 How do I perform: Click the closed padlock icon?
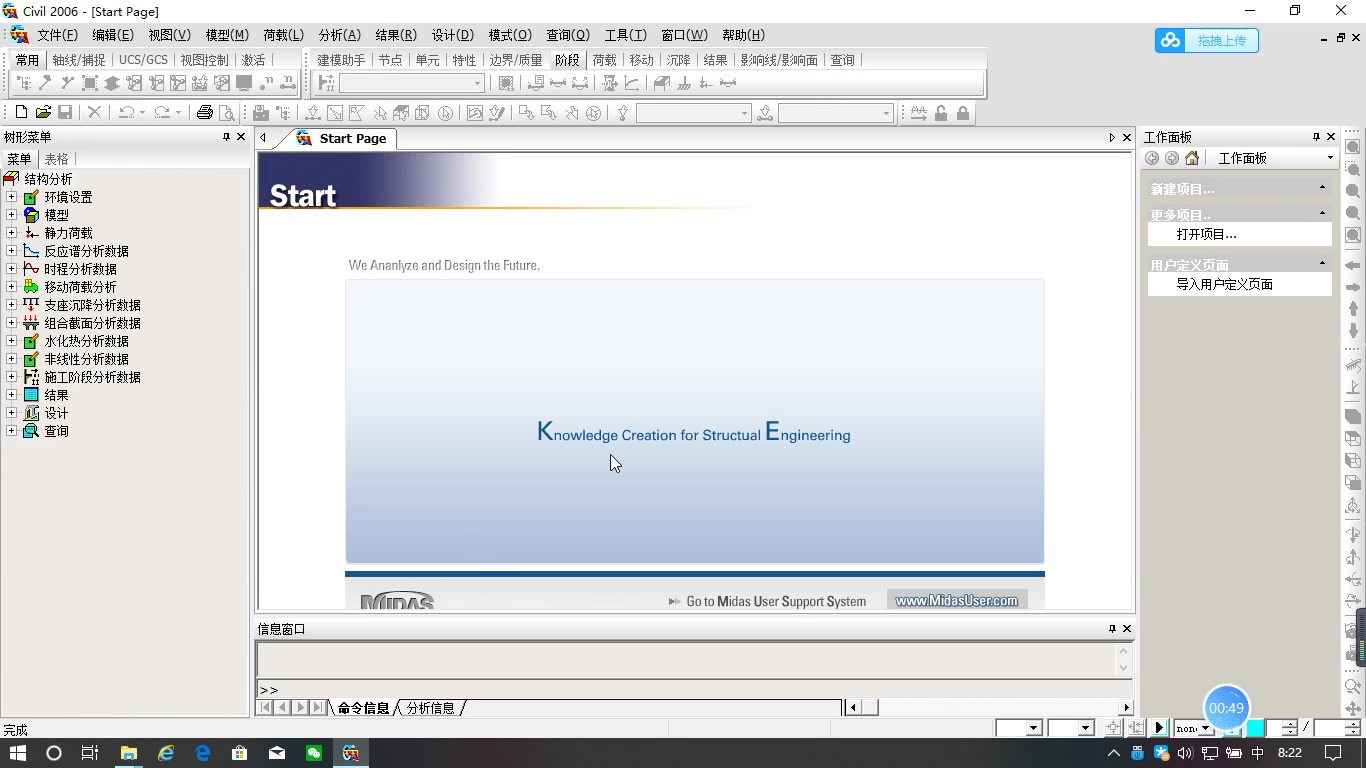(x=963, y=113)
